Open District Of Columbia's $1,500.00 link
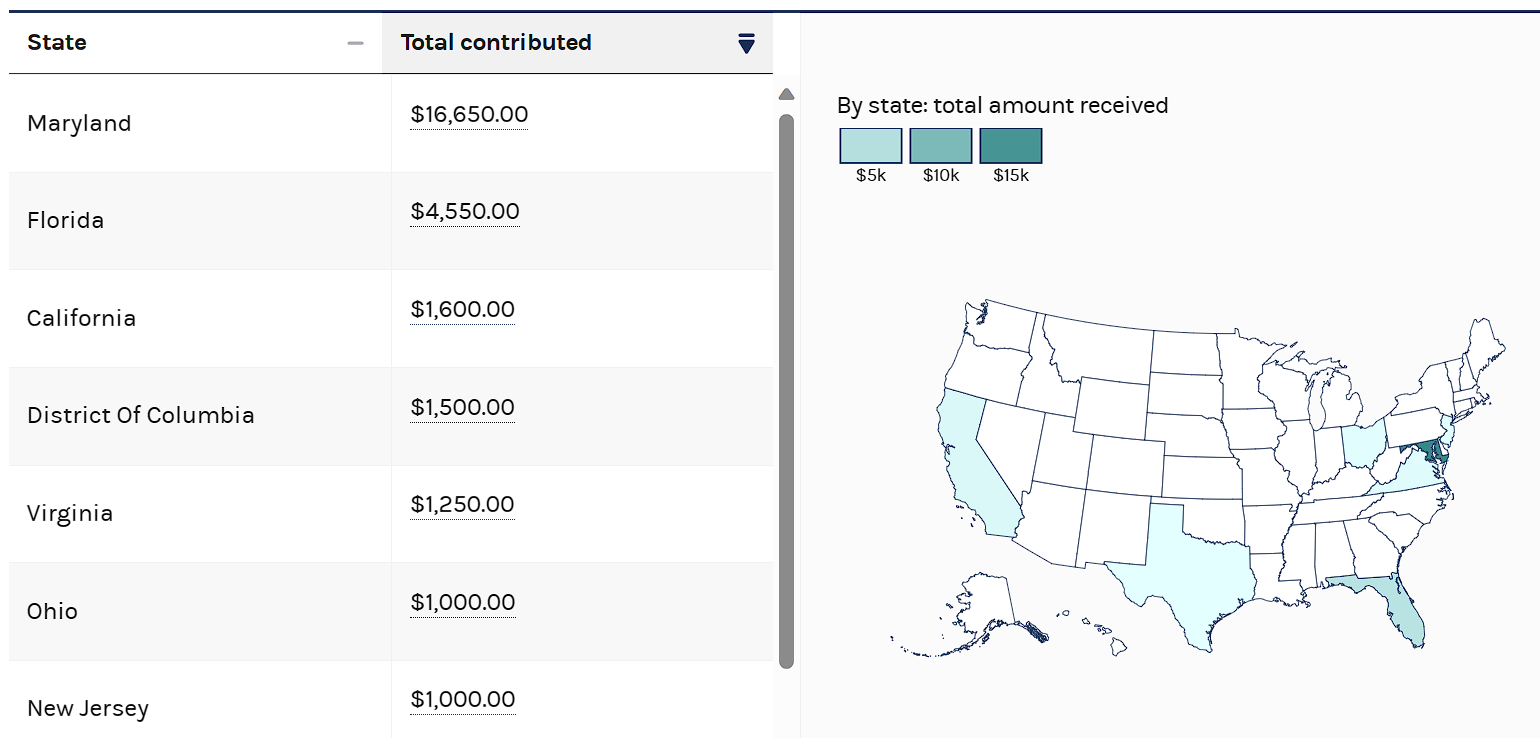The image size is (1540, 738). (x=462, y=408)
